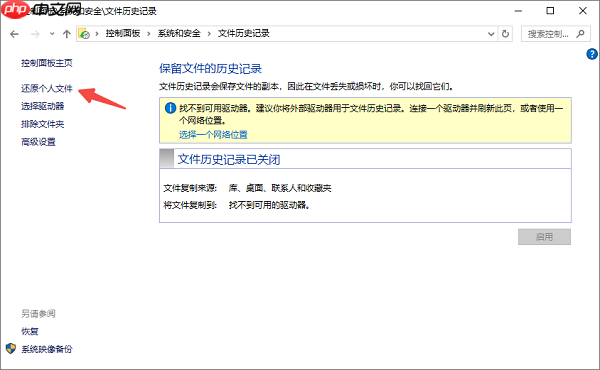
Task: Open the 高级设置 link
Action: (x=38, y=142)
